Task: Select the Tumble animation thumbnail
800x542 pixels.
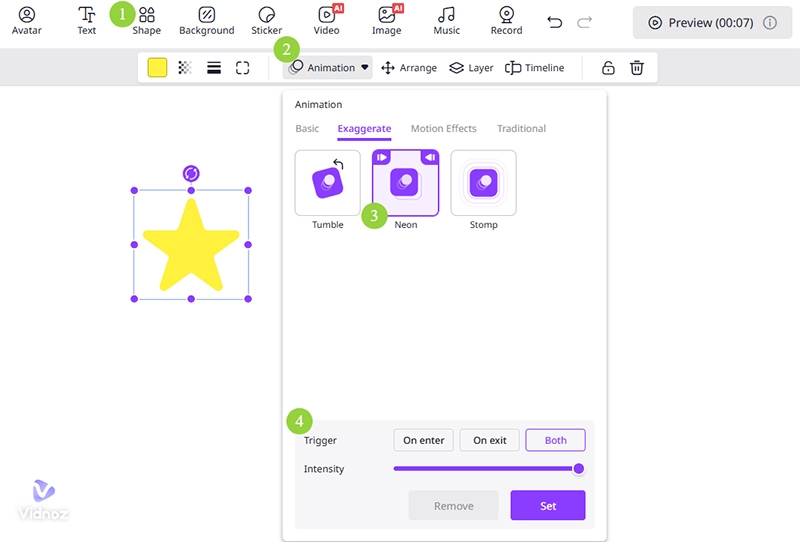Action: pyautogui.click(x=327, y=183)
